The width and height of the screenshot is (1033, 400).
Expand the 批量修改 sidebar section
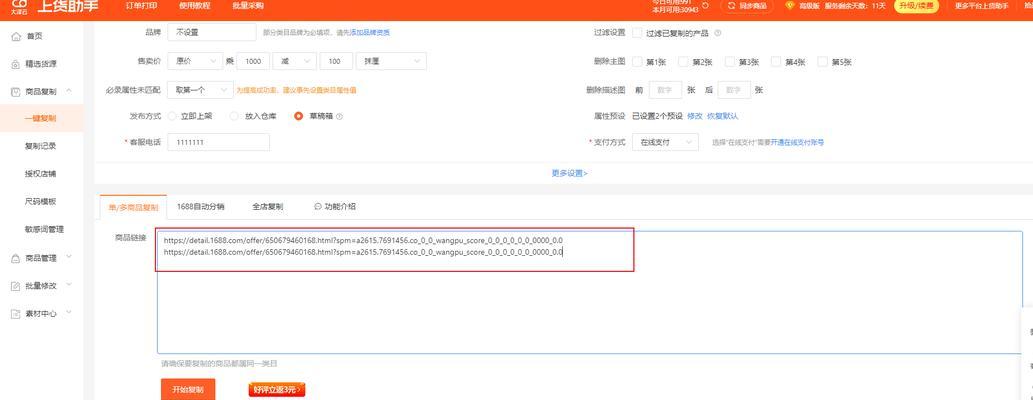click(70, 285)
